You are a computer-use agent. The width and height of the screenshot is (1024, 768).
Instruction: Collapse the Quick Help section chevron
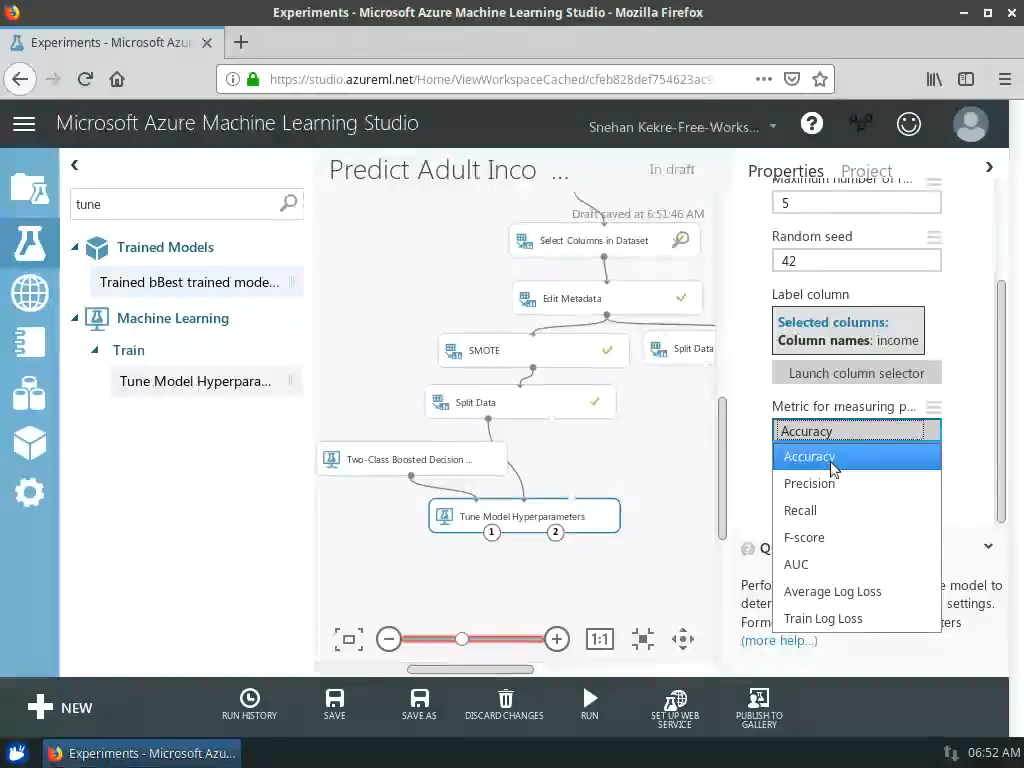[x=988, y=547]
